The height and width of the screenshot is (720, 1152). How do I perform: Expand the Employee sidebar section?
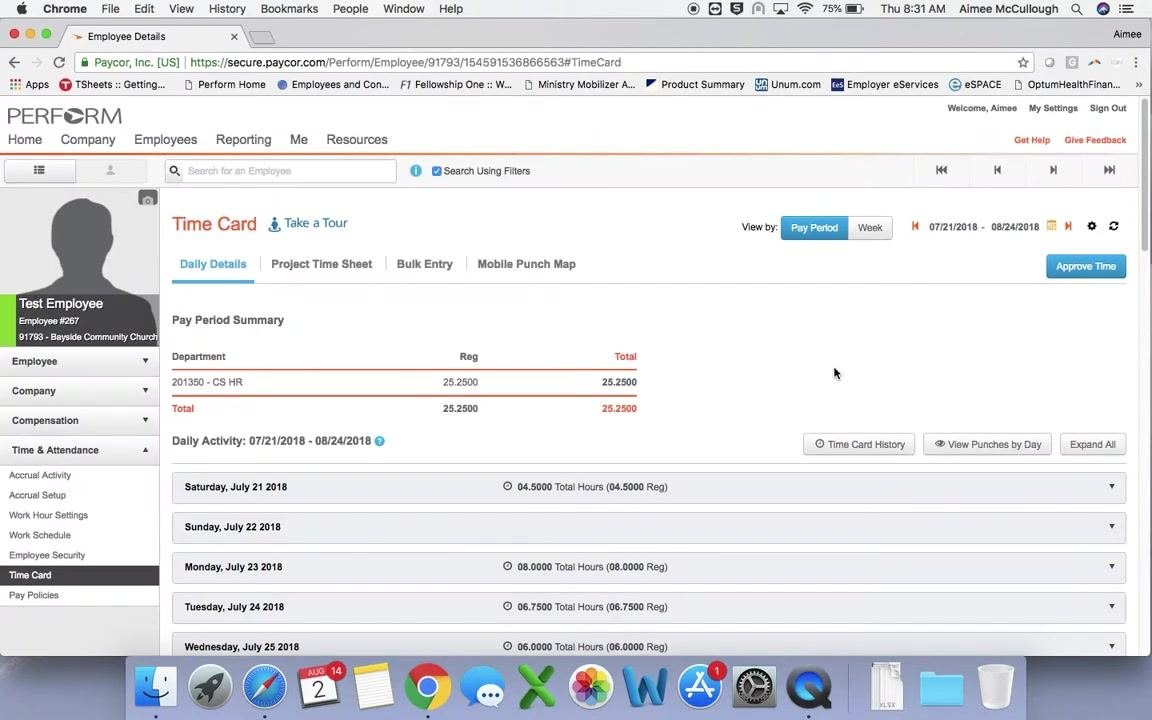click(x=79, y=361)
